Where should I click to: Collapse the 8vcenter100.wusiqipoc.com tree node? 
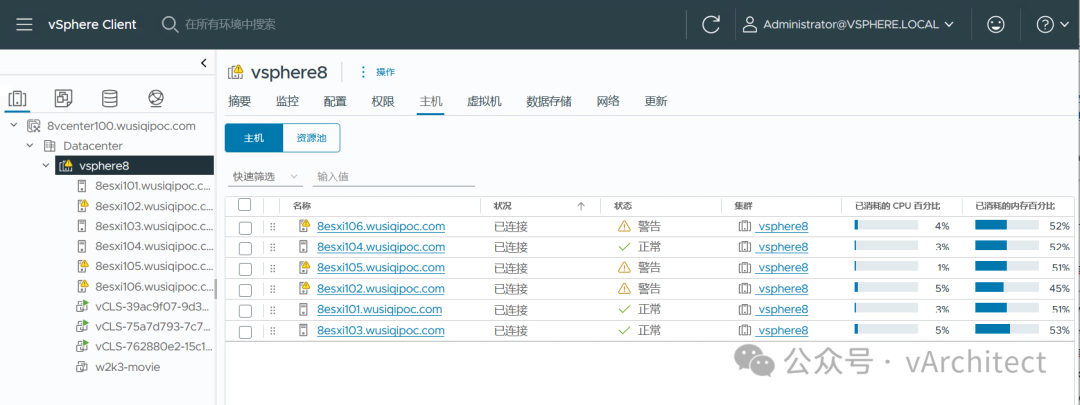tap(14, 126)
